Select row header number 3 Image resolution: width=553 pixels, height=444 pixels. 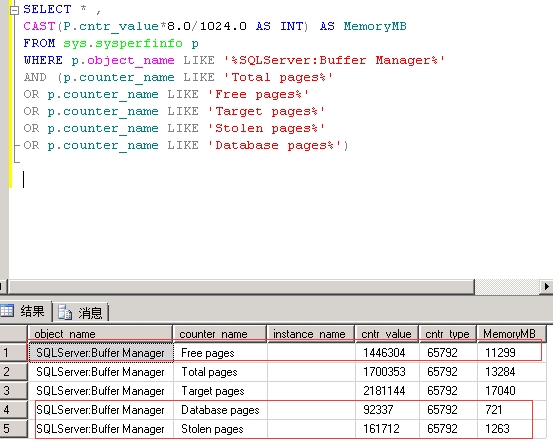click(13, 390)
